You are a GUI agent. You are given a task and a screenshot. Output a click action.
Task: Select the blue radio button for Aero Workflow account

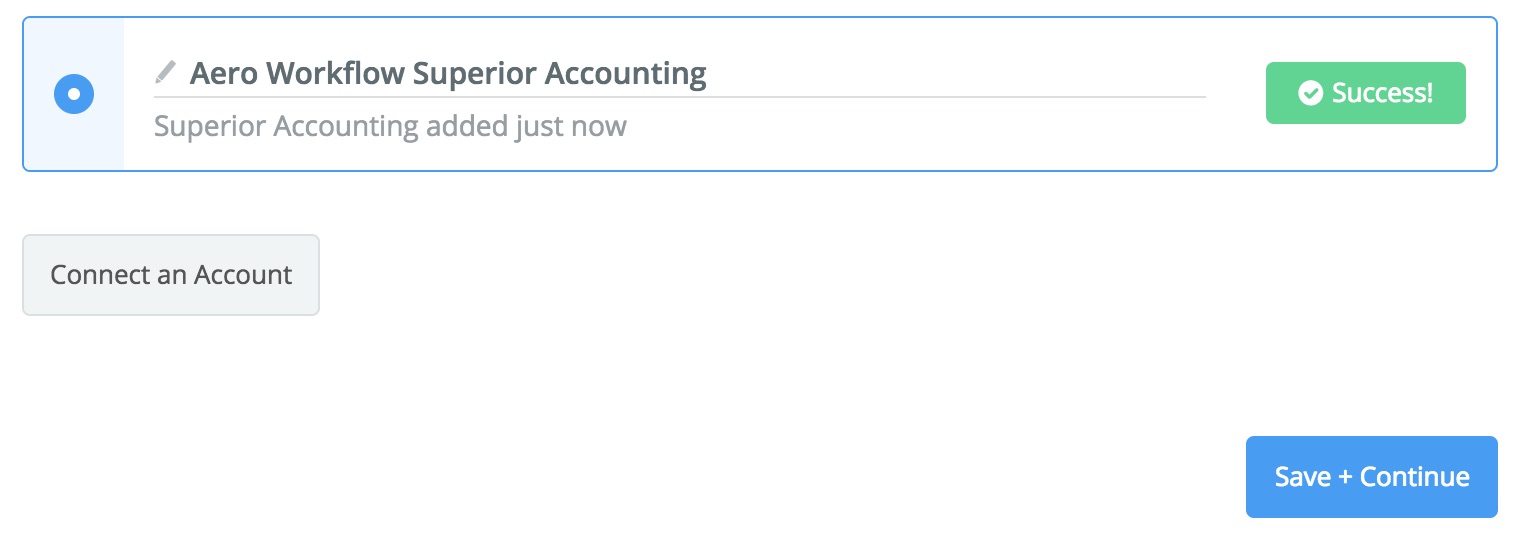(73, 94)
